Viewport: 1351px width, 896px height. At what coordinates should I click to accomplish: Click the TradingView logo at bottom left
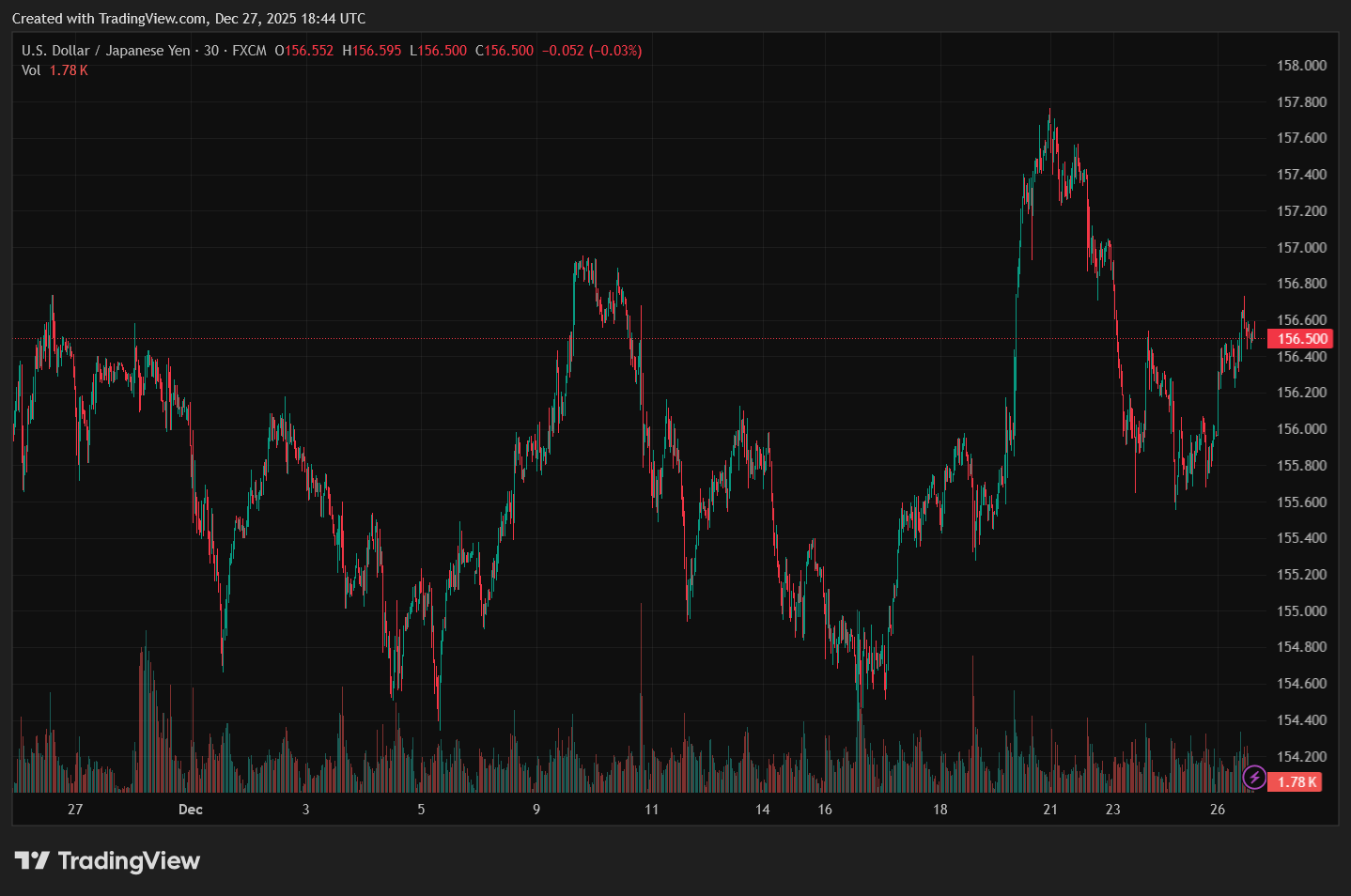point(107,860)
